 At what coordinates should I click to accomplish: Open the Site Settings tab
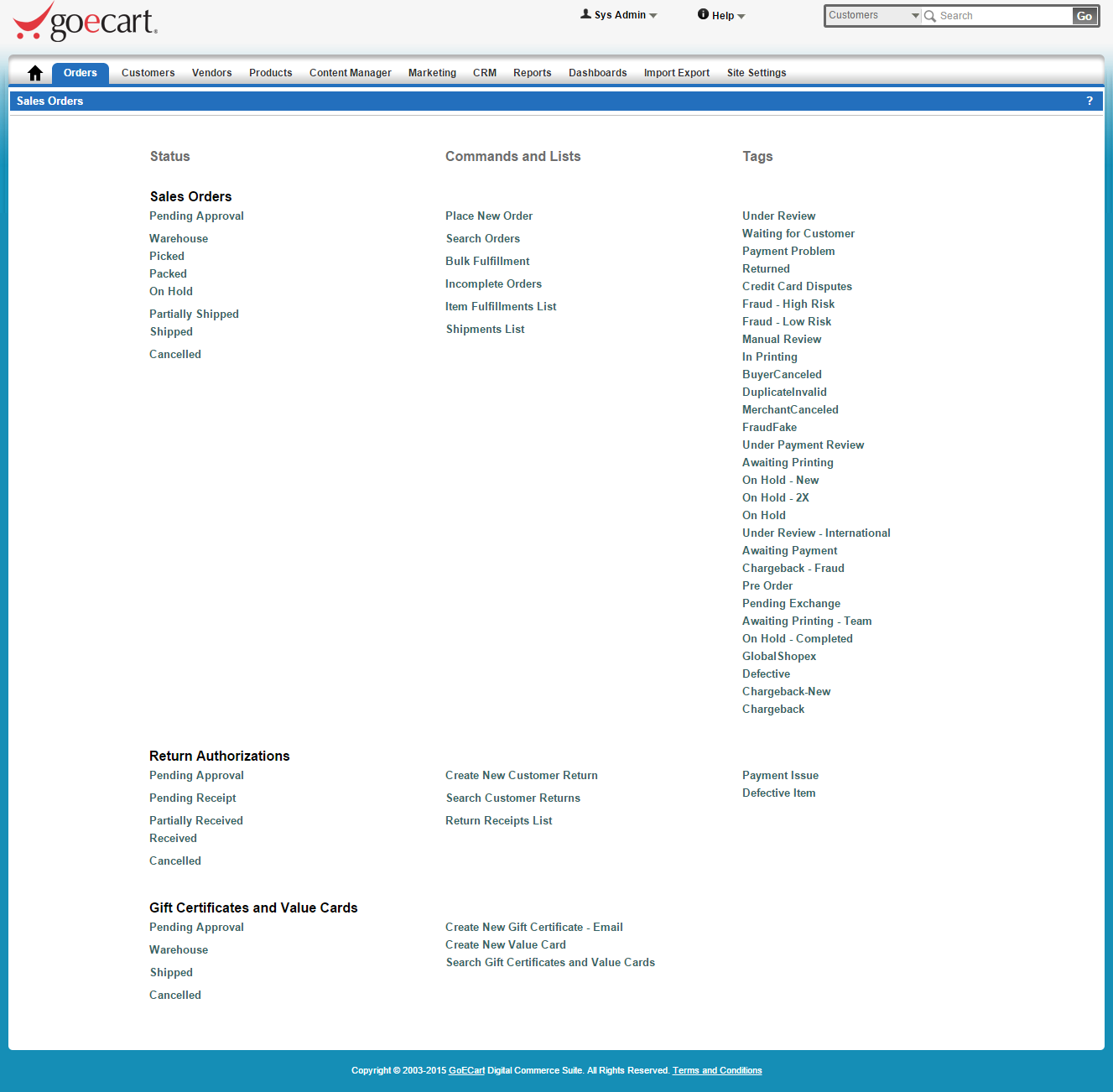coord(756,73)
